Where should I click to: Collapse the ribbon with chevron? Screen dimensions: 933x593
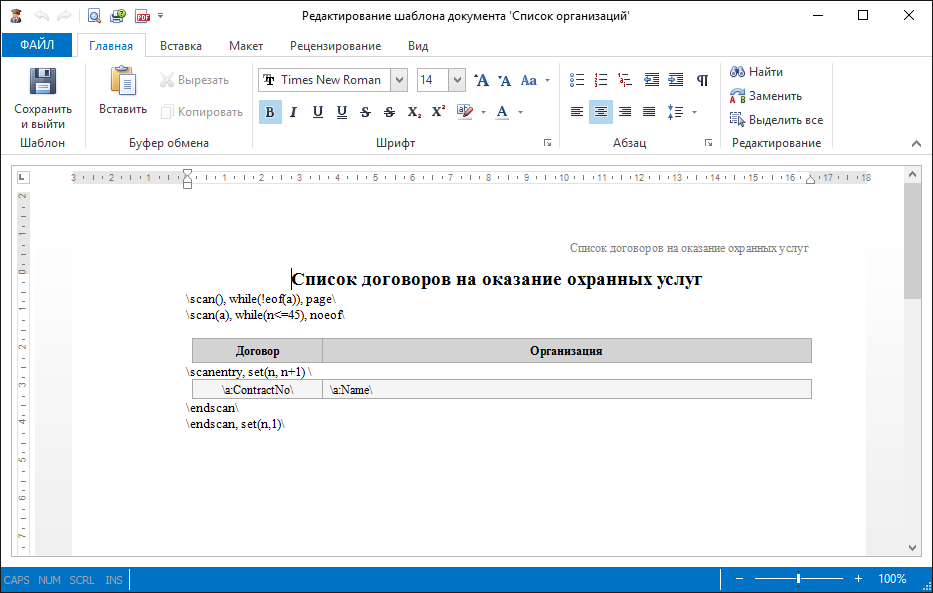pos(916,143)
